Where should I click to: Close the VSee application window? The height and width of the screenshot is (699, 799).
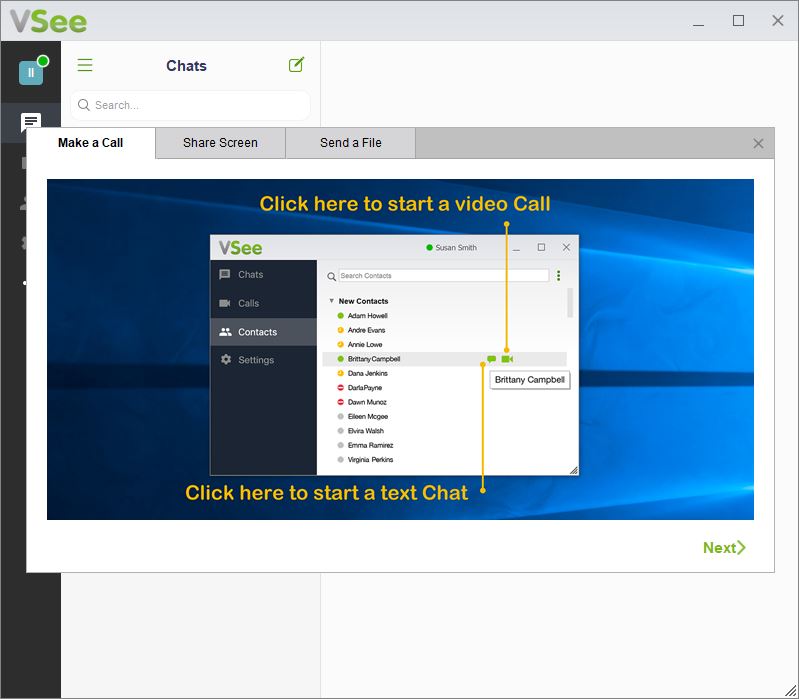(x=778, y=21)
